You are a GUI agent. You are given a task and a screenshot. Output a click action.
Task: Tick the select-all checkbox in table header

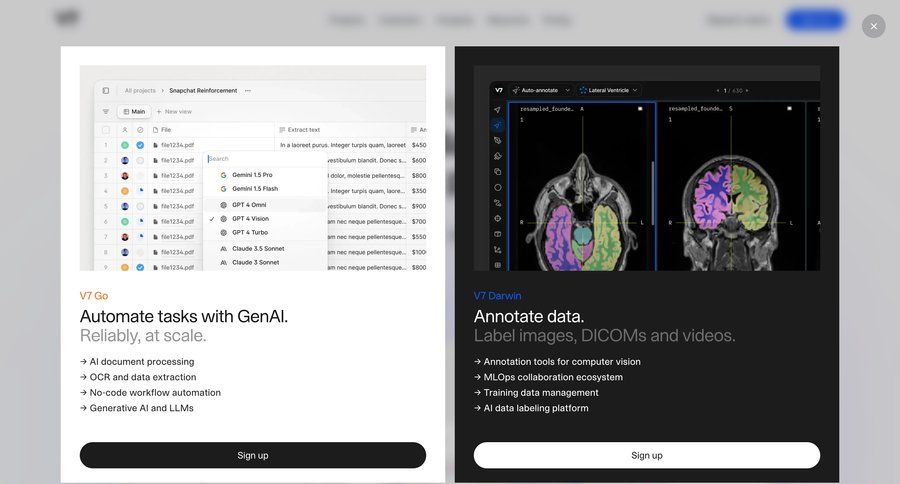(106, 130)
